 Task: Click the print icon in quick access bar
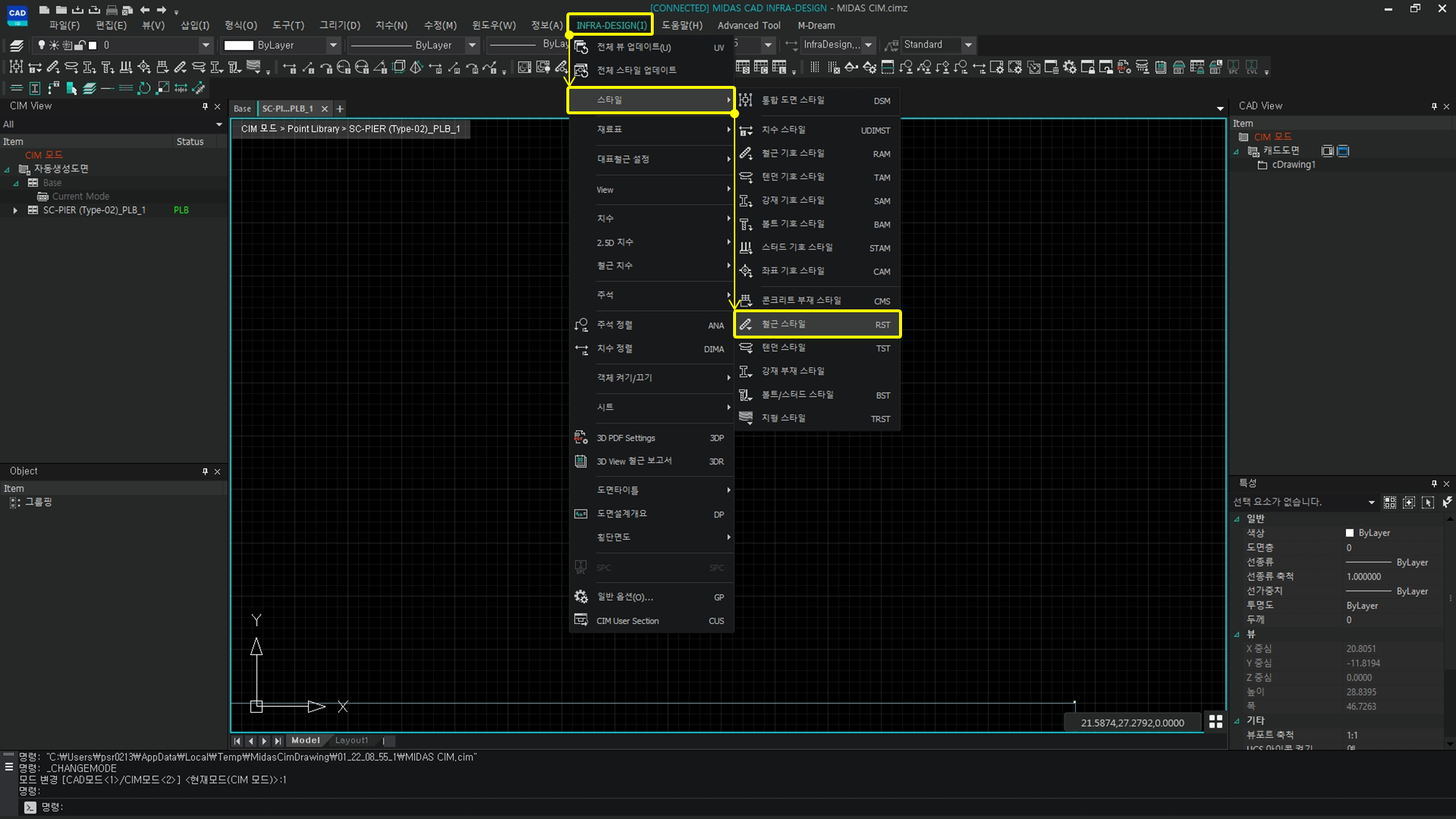click(111, 9)
